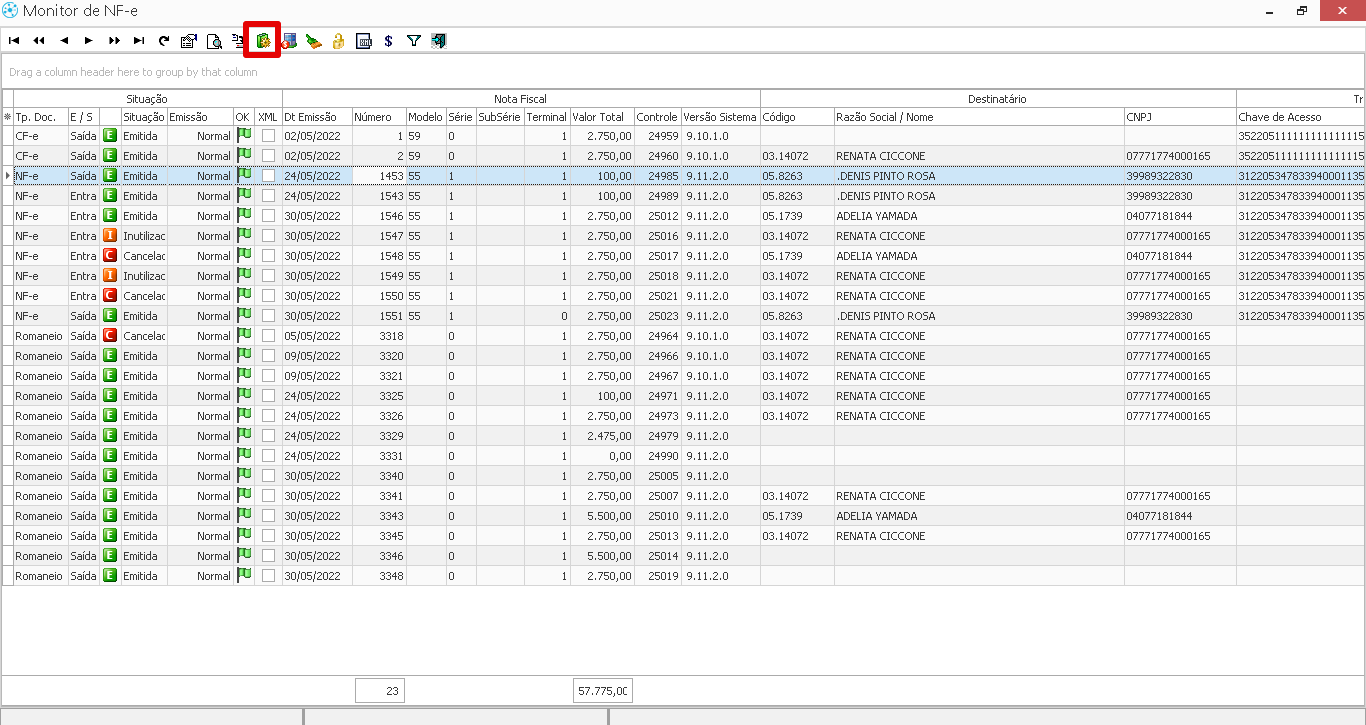
Task: Sort by the Dt Emissão column header
Action: [x=317, y=117]
